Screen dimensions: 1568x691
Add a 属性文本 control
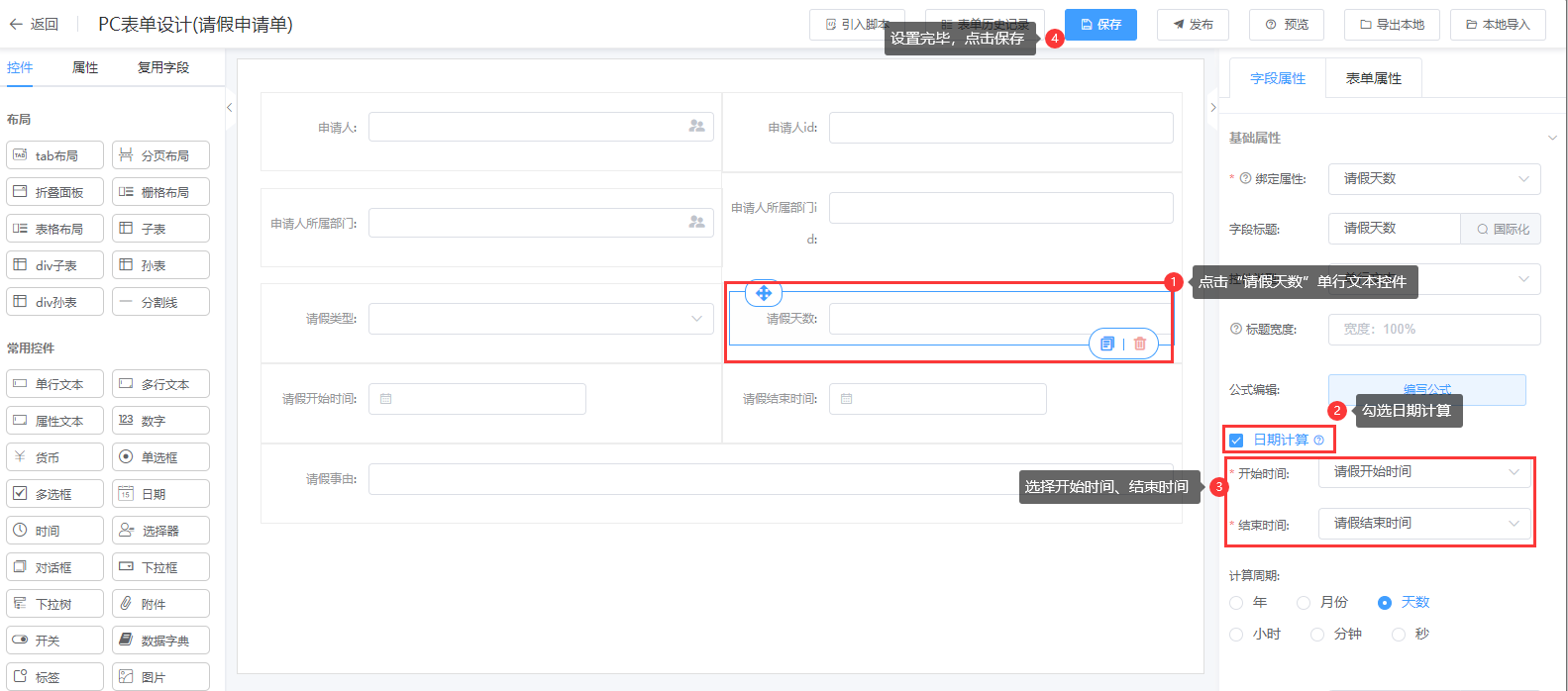pyautogui.click(x=54, y=421)
